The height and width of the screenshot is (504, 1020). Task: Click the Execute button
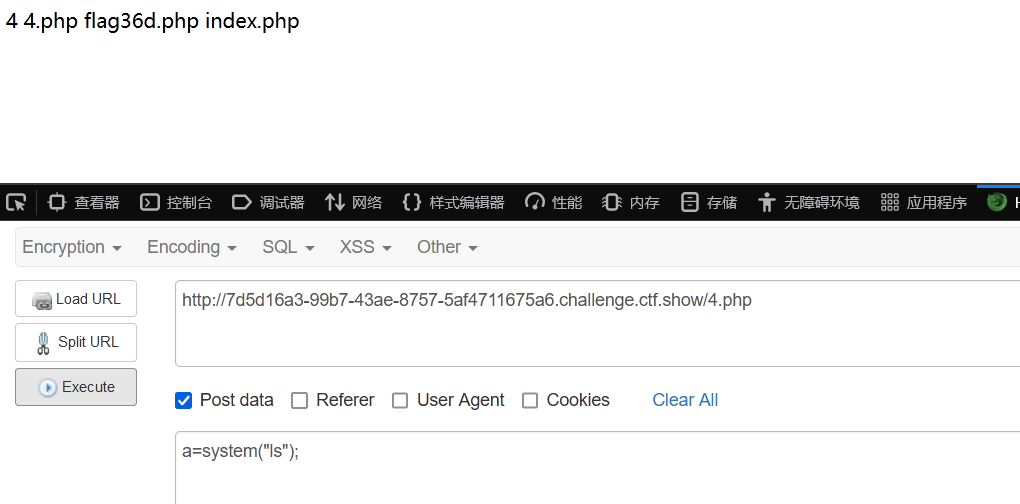pyautogui.click(x=76, y=387)
